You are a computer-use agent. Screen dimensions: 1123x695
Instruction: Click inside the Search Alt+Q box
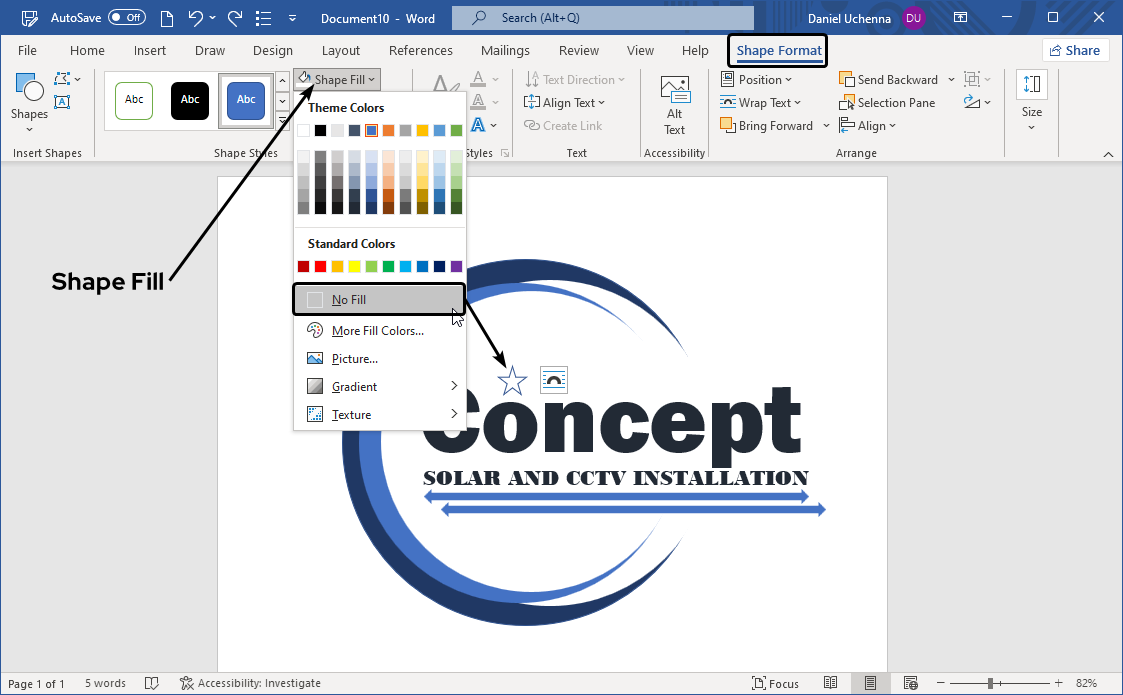pos(600,17)
